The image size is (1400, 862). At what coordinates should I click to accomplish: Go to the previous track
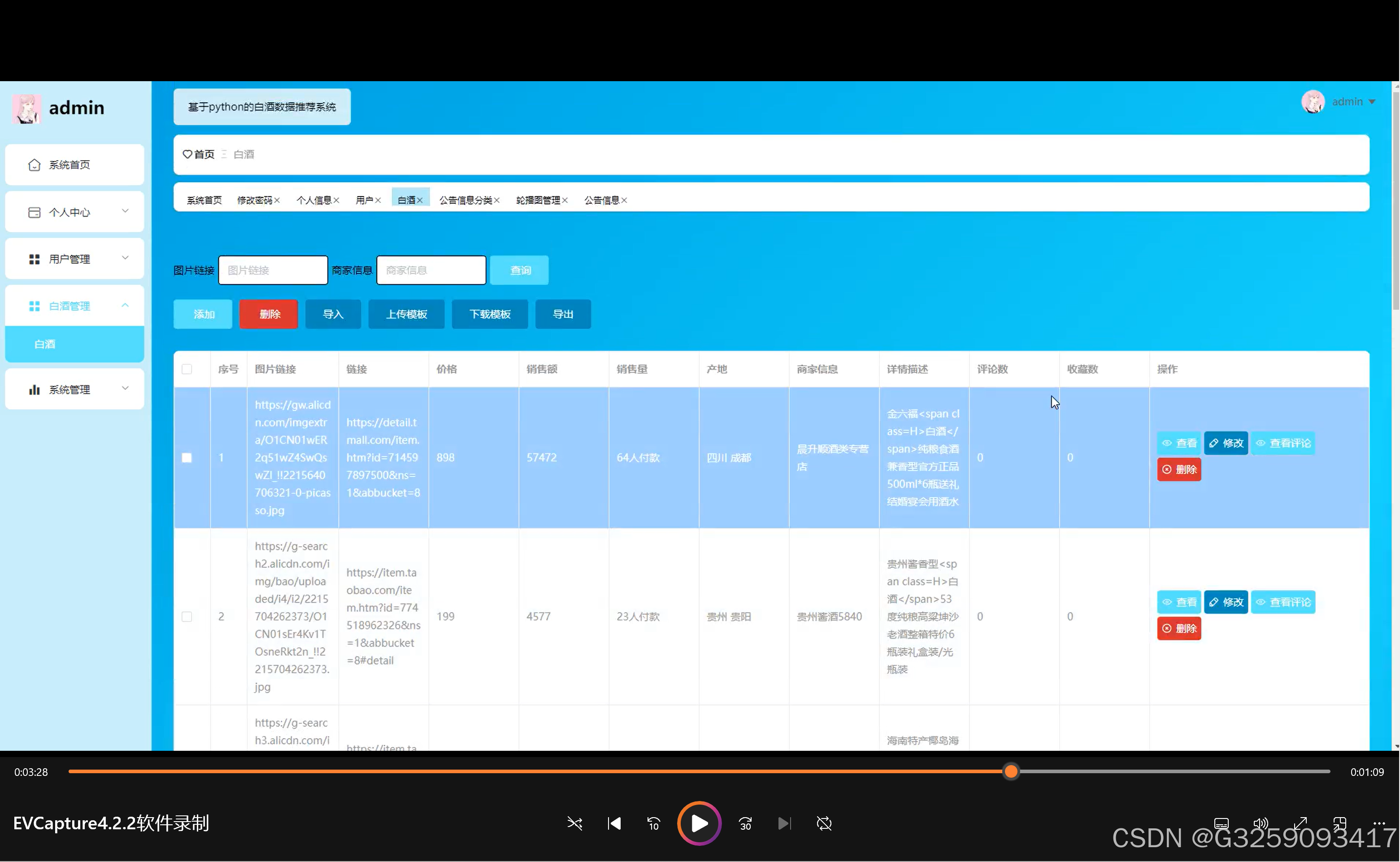[614, 823]
